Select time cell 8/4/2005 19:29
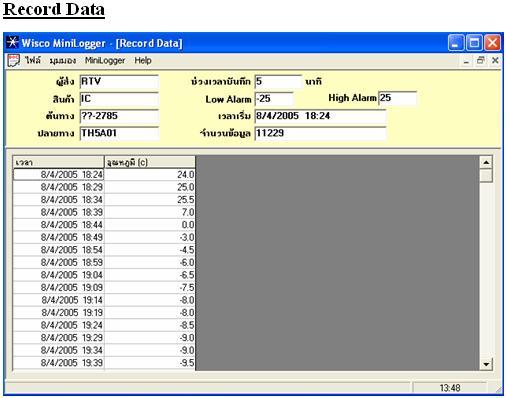This screenshot has width=506, height=398. click(x=59, y=338)
